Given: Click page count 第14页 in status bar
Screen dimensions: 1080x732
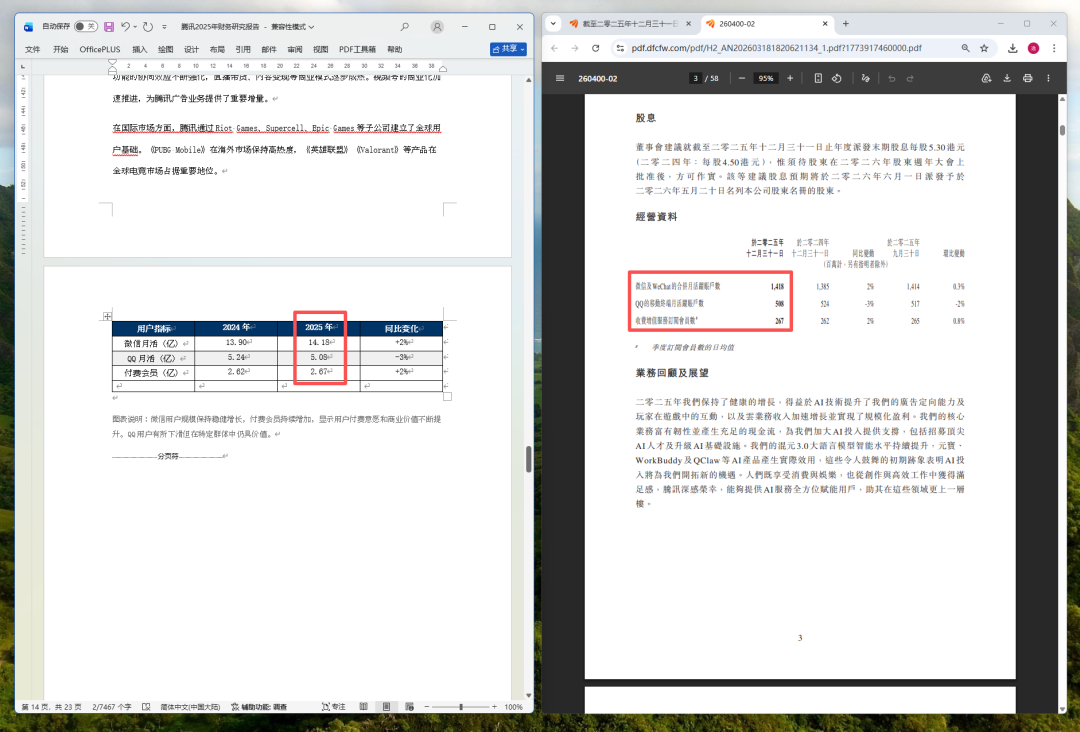Looking at the screenshot, I should (52, 707).
